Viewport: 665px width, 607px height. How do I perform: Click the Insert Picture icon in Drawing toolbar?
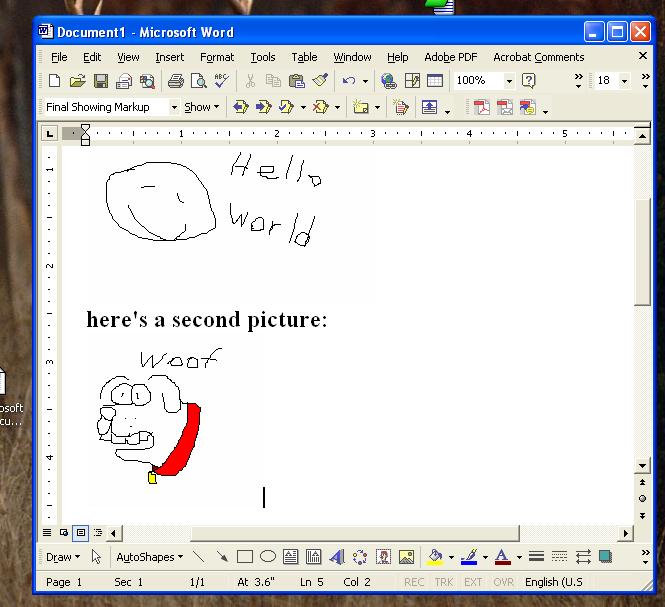(406, 557)
